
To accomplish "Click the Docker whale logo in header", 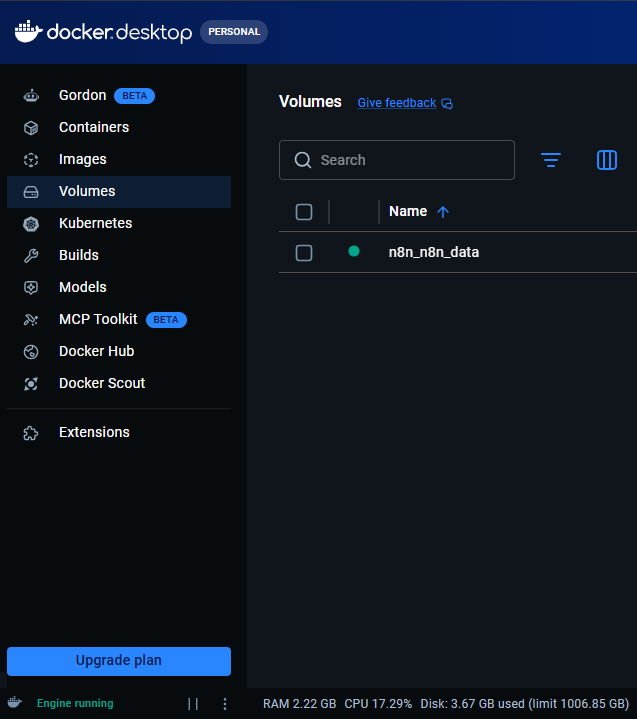I will (x=28, y=31).
